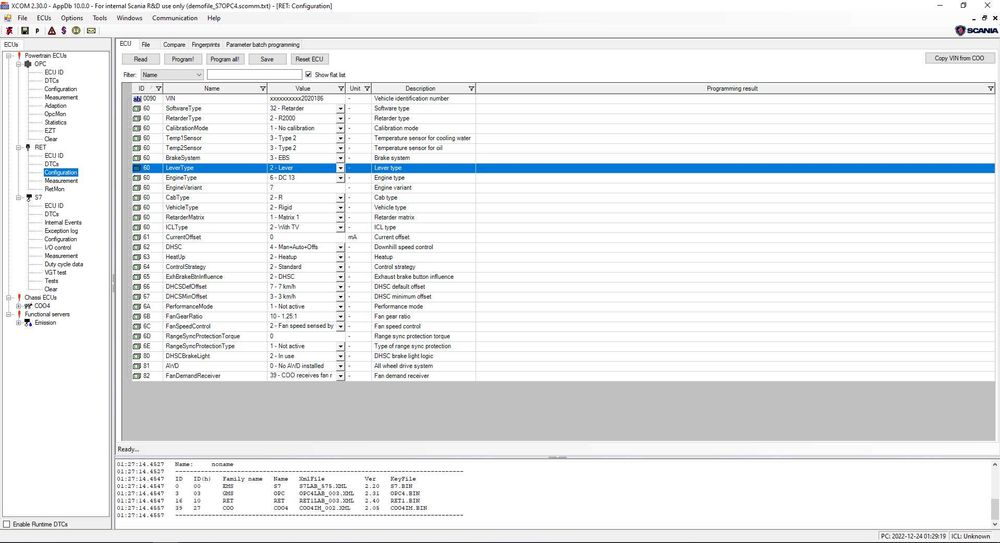Screen dimensions: 1000x543
Task: Expand the Emission tree node
Action: coord(18,323)
